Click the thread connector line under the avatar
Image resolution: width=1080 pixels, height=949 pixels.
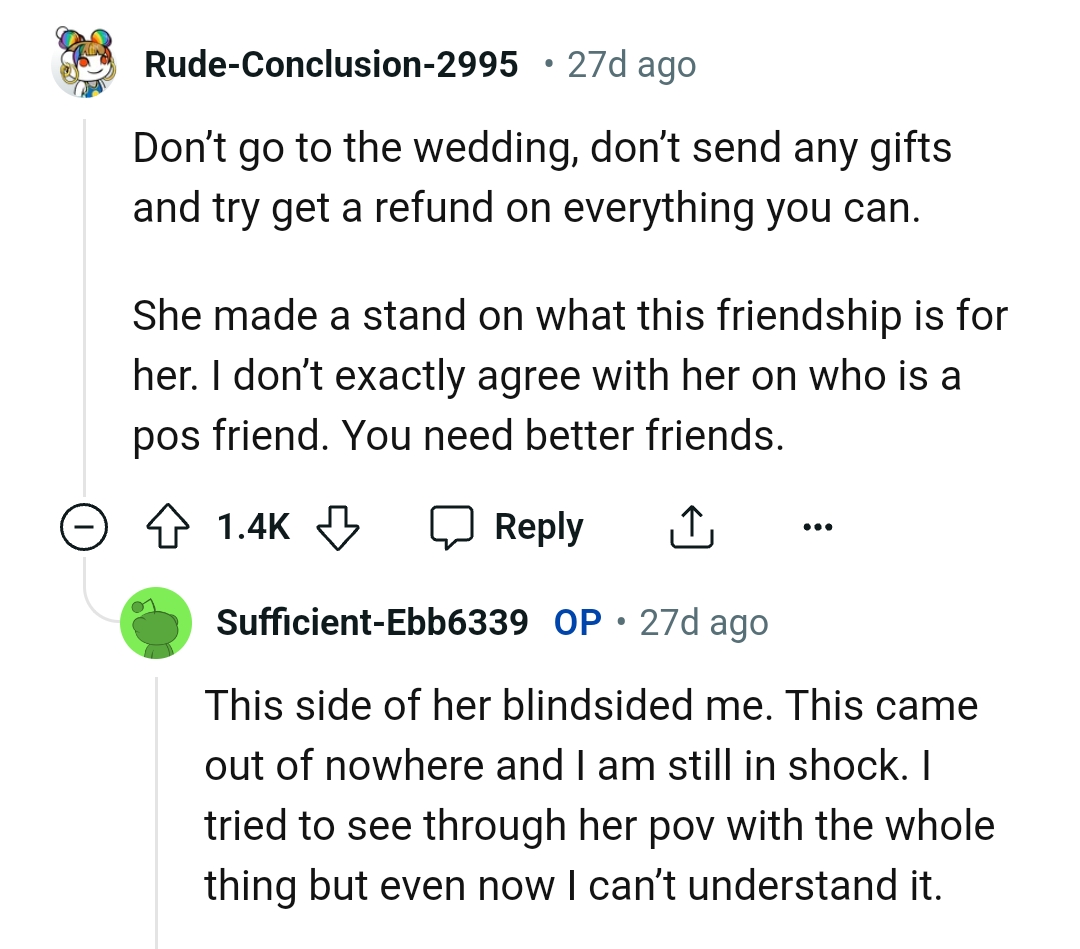(84, 300)
